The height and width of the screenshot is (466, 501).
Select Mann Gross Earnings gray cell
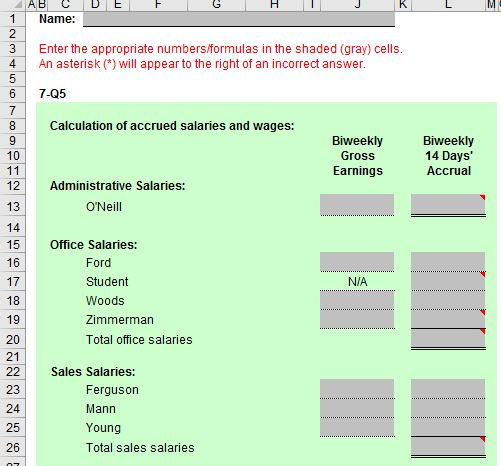[357, 408]
